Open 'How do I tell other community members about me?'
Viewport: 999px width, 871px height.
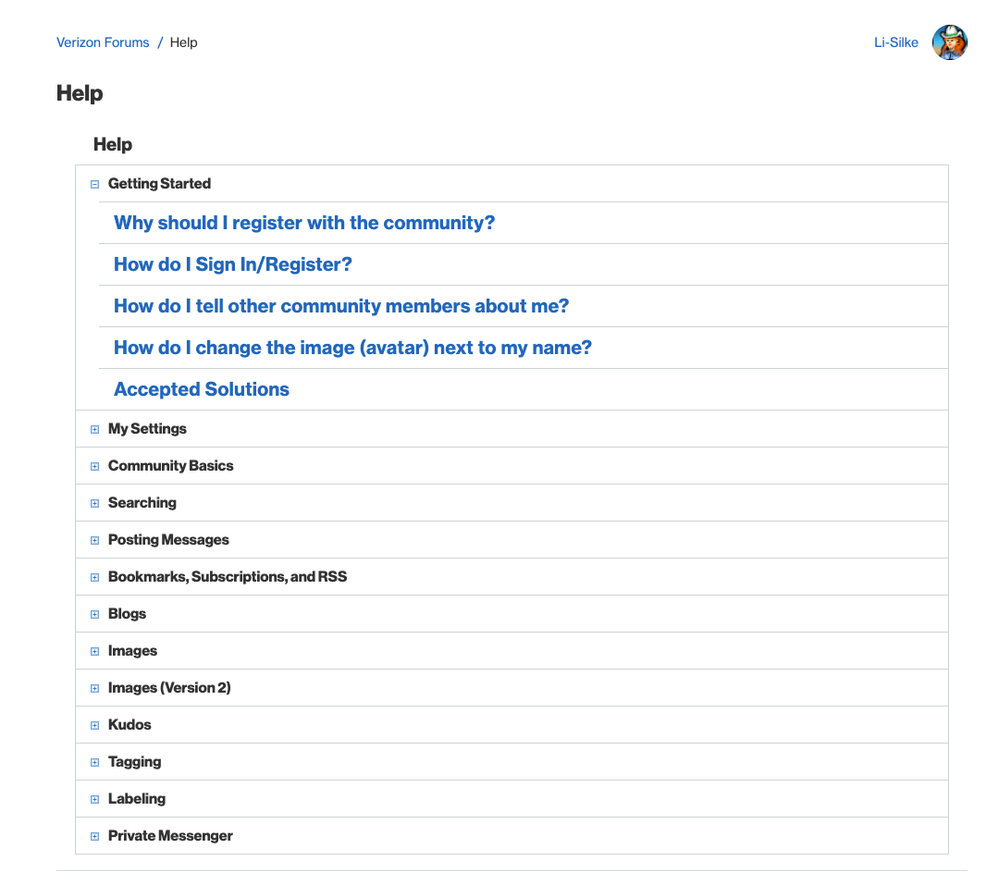click(341, 306)
